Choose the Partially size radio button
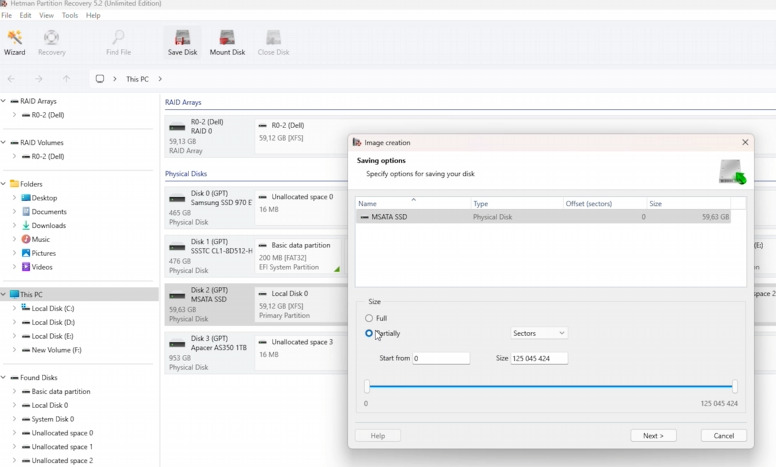The height and width of the screenshot is (467, 776). click(x=369, y=333)
